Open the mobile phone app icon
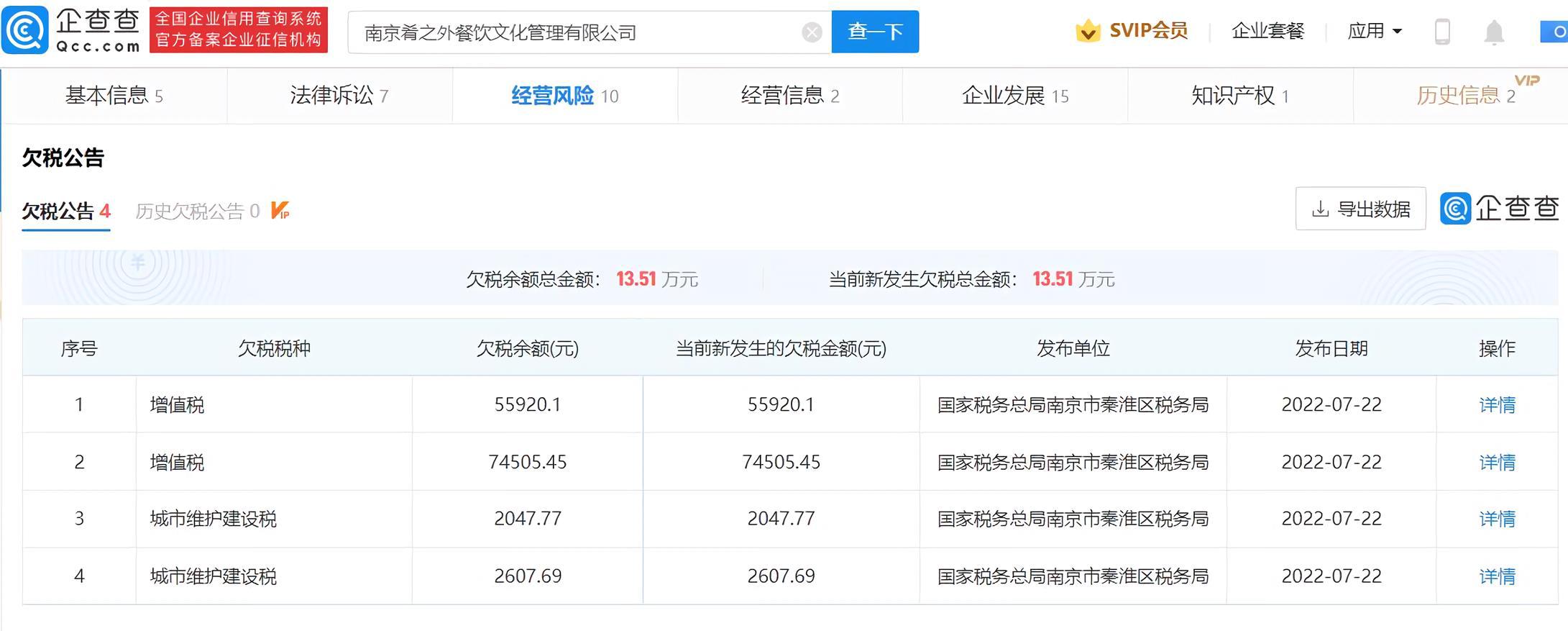This screenshot has width=1568, height=631. (x=1442, y=32)
